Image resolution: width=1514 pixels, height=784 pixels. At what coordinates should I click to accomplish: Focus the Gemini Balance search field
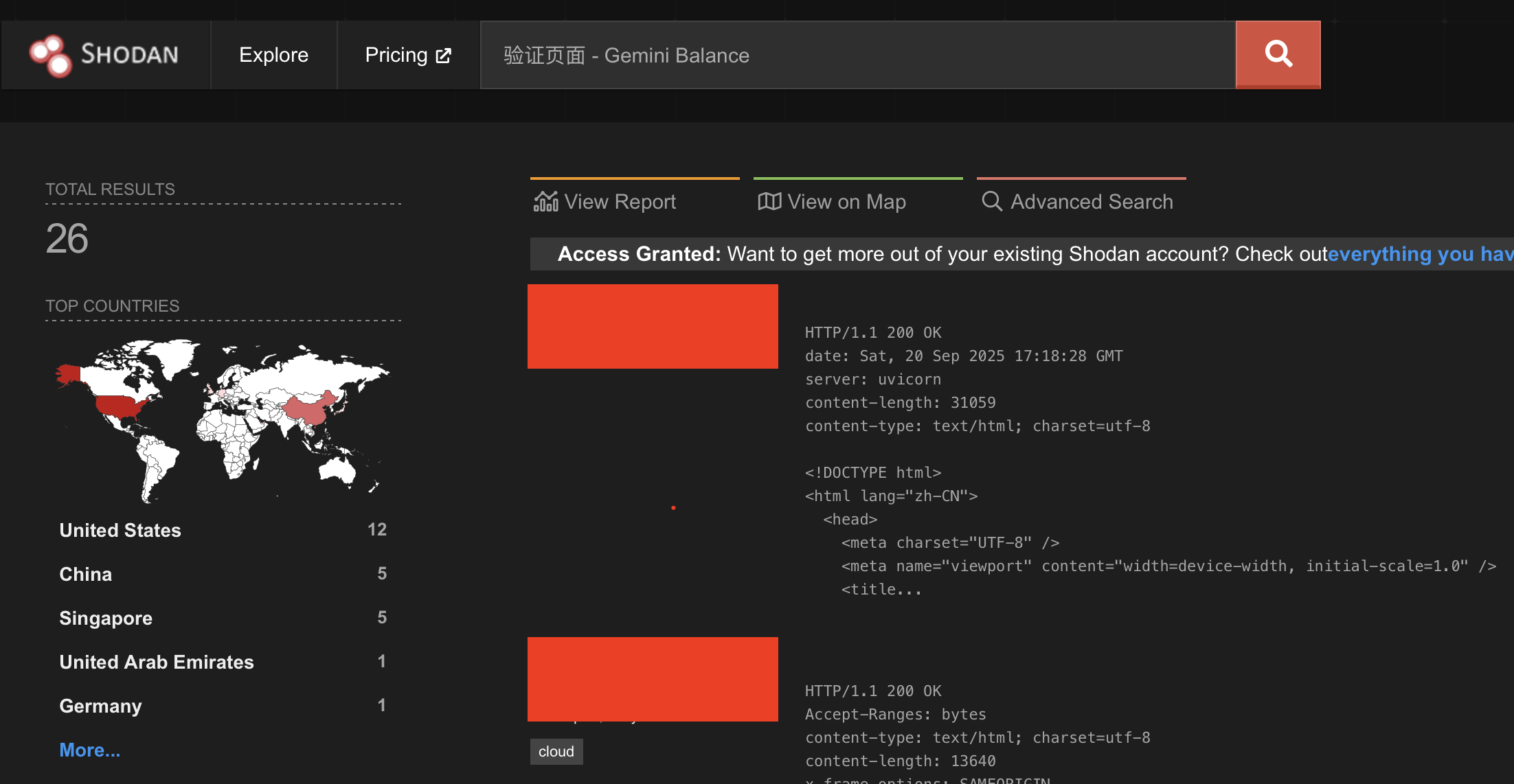click(857, 55)
